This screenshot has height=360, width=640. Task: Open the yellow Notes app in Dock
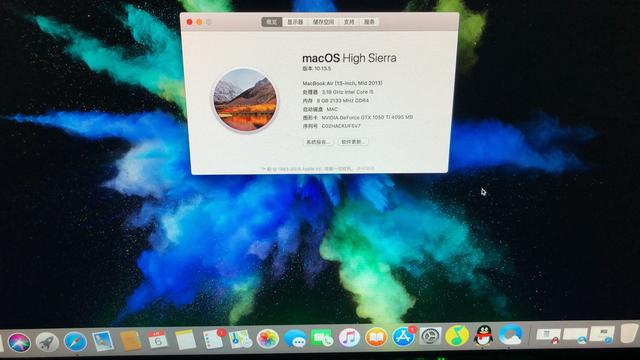[185, 340]
